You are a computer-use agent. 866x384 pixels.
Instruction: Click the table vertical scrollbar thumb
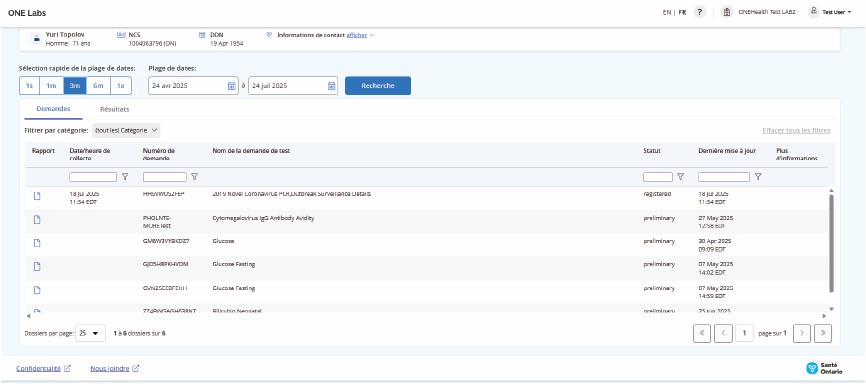[832, 243]
